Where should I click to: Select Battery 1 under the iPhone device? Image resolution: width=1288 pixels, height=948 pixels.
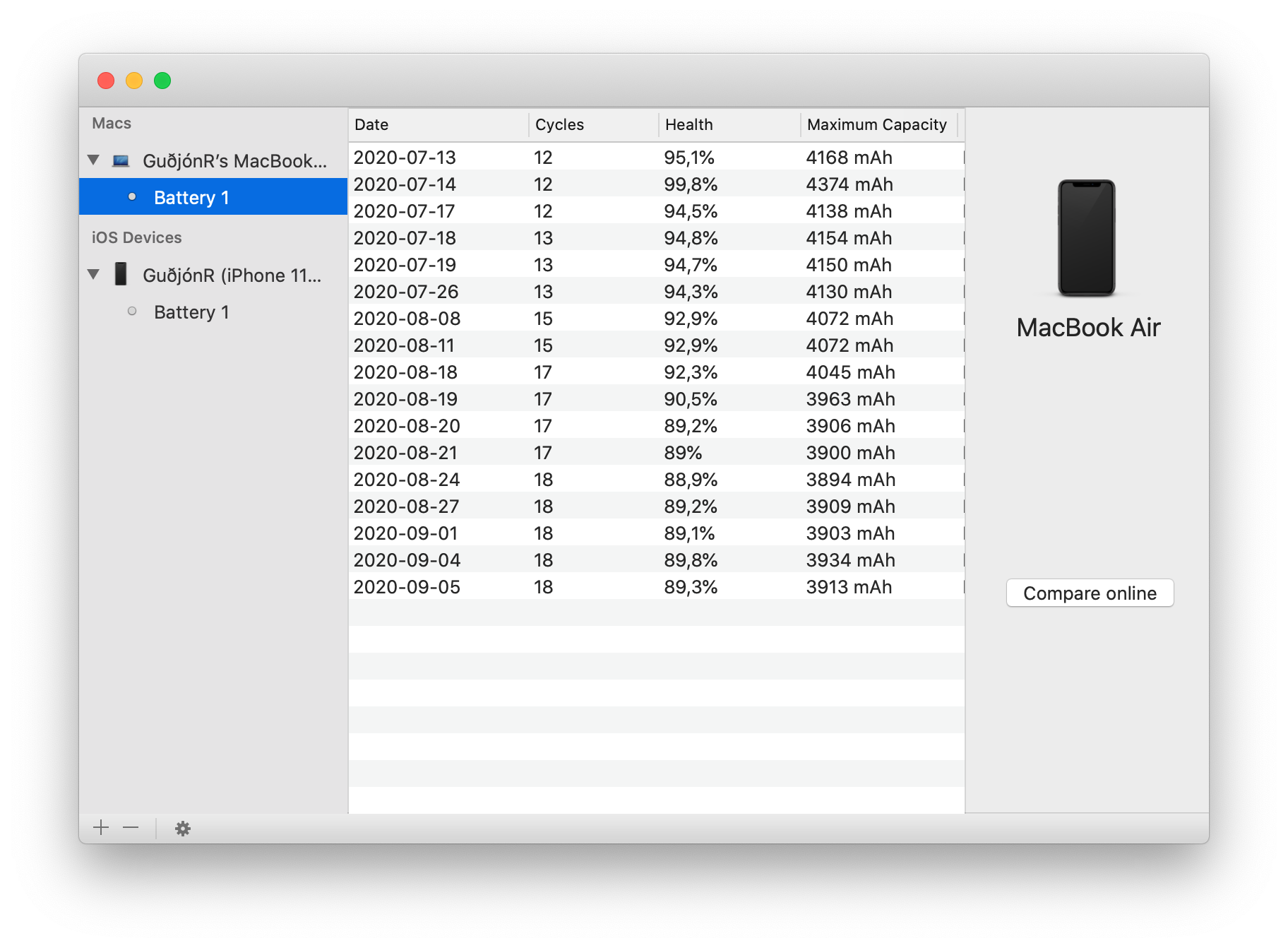coord(191,311)
